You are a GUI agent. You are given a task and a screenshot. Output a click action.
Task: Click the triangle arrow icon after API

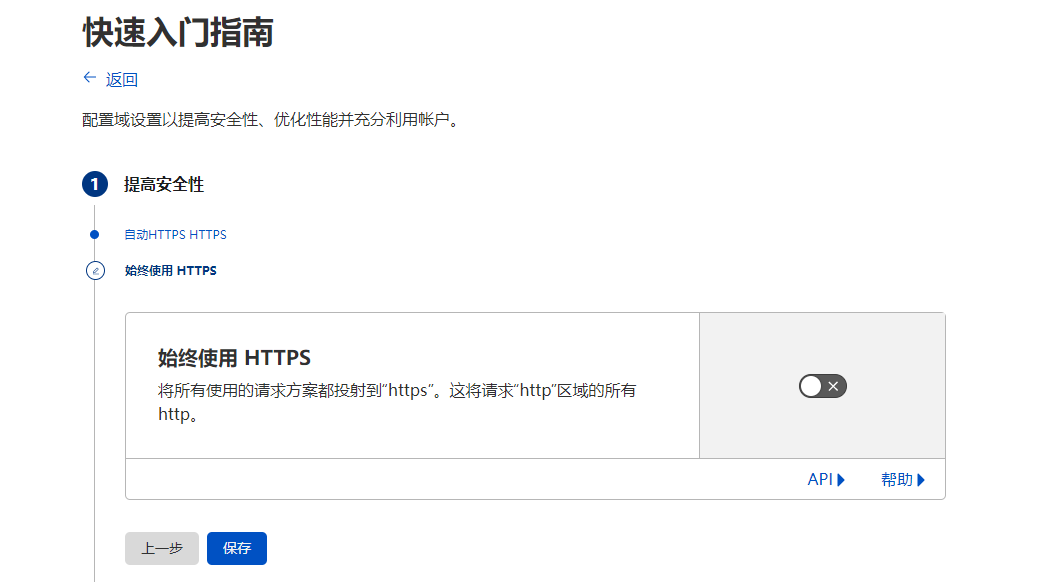coord(841,479)
